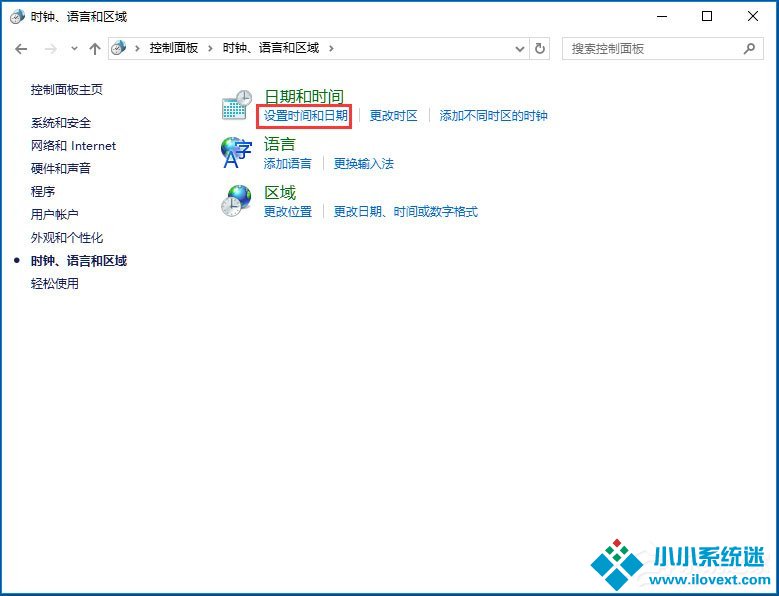Go to 网络和 Internet category
The image size is (779, 596).
(74, 146)
